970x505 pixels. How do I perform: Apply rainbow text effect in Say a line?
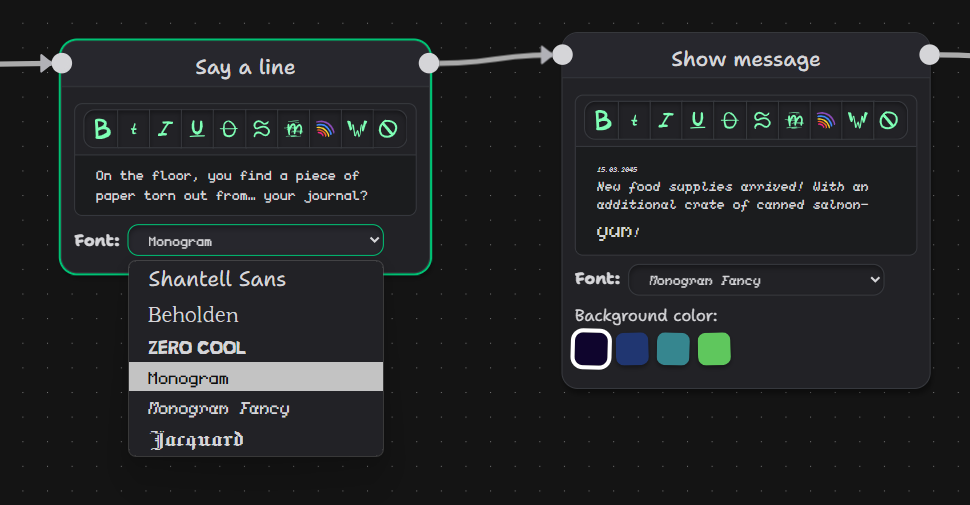coord(325,128)
